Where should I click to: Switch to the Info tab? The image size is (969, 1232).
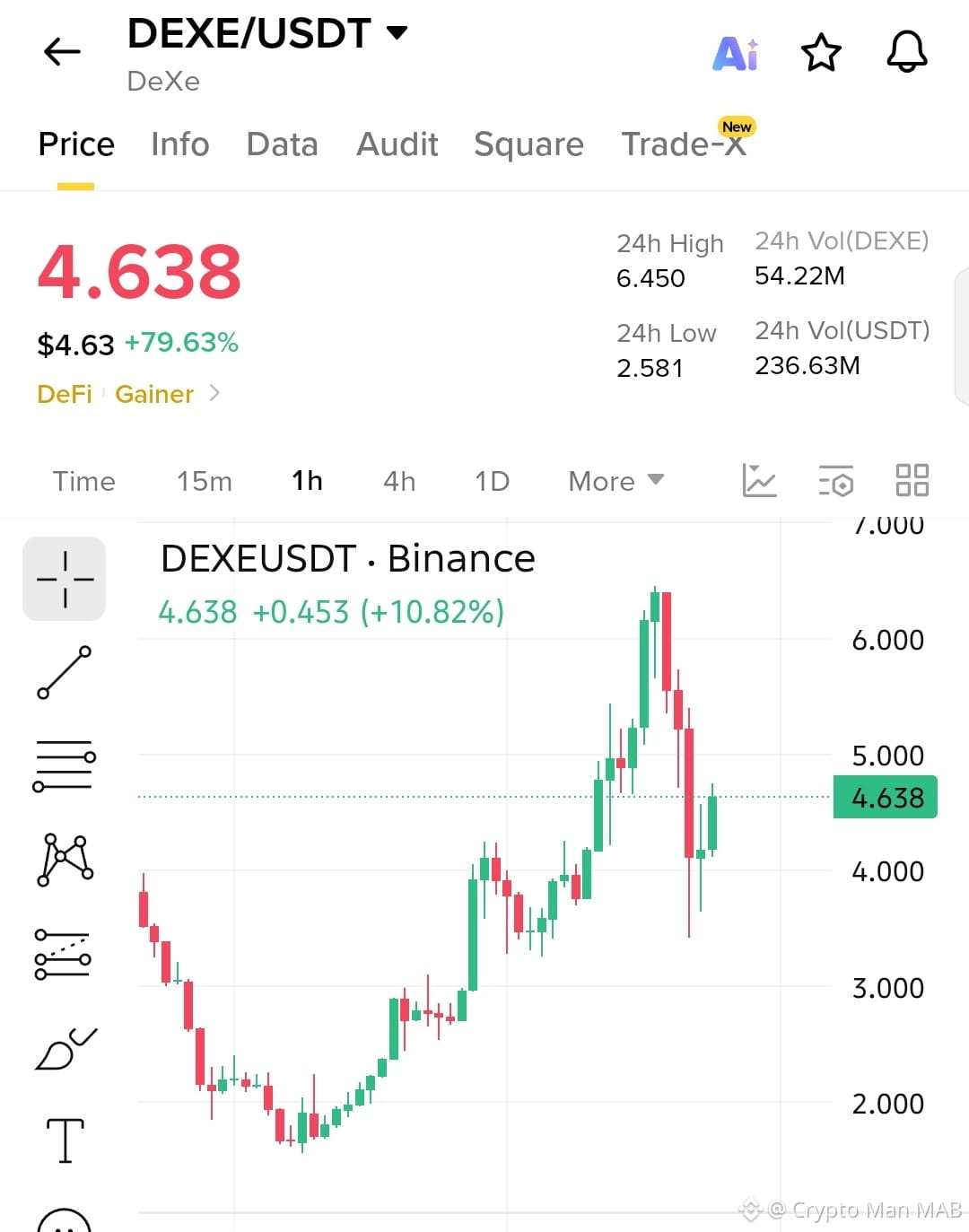180,144
